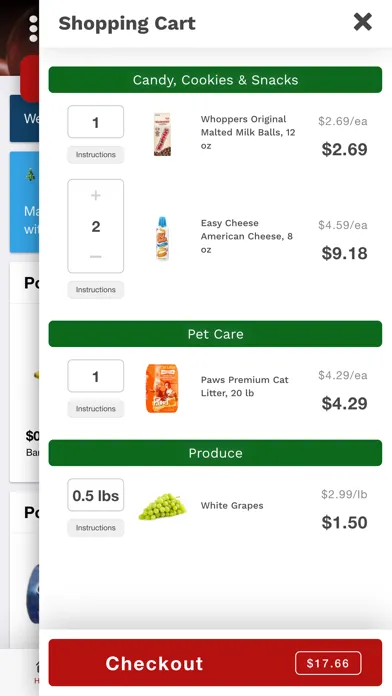Image resolution: width=392 pixels, height=696 pixels.
Task: Click the Candy, Cookies & Snacks header
Action: (215, 80)
